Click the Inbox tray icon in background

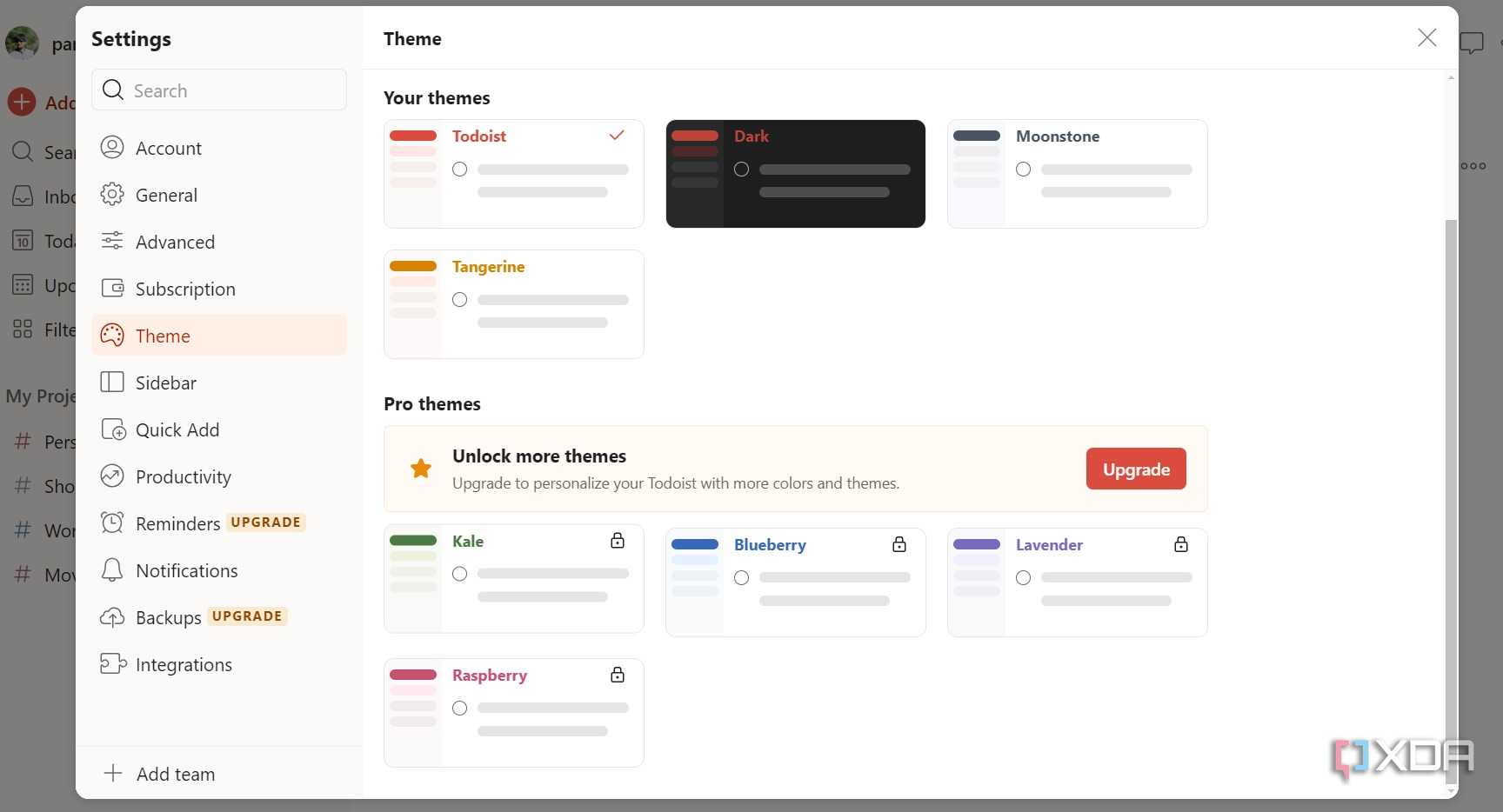click(23, 196)
